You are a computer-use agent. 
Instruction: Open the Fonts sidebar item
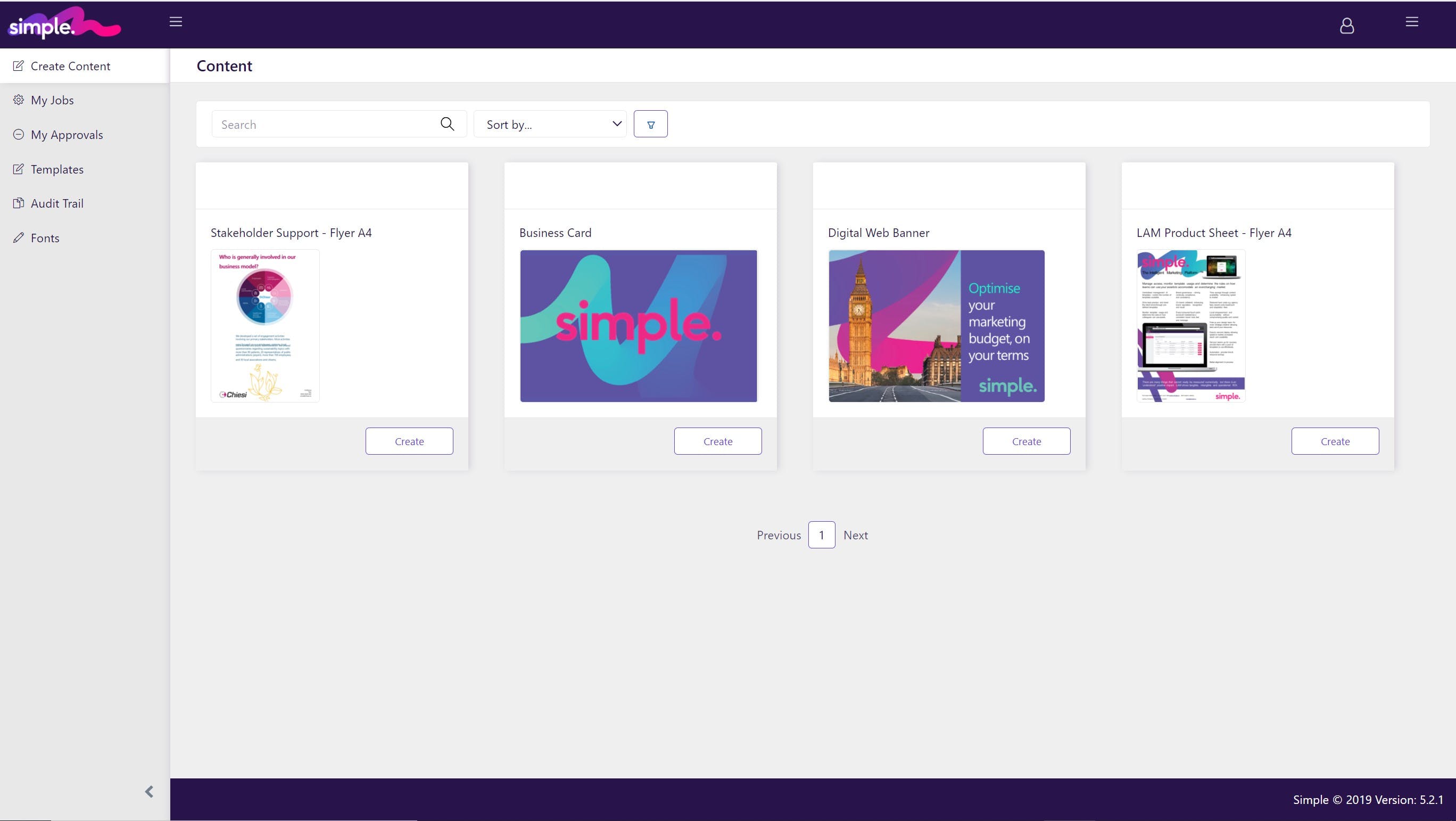(45, 238)
